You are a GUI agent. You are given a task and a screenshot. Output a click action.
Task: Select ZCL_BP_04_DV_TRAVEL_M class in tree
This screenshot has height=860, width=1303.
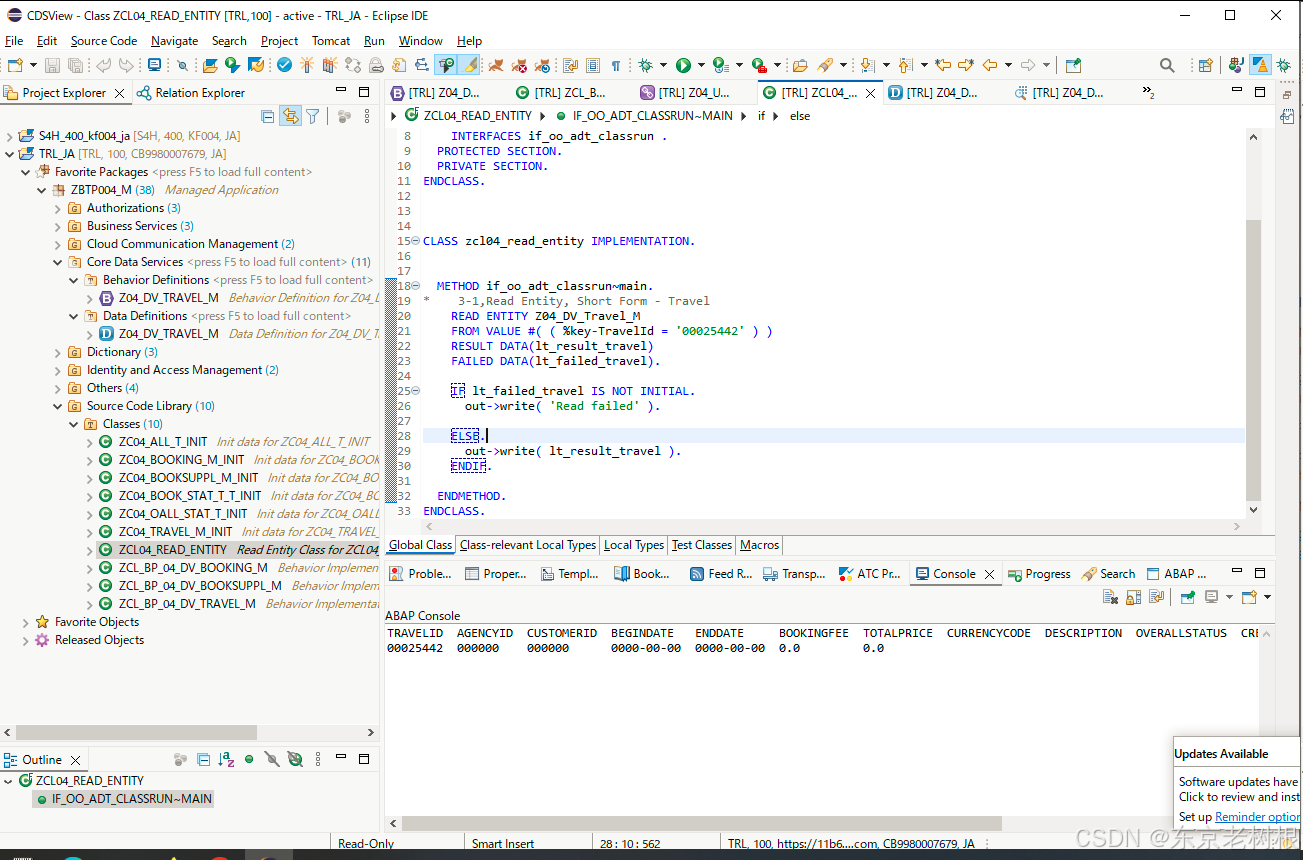coord(187,604)
